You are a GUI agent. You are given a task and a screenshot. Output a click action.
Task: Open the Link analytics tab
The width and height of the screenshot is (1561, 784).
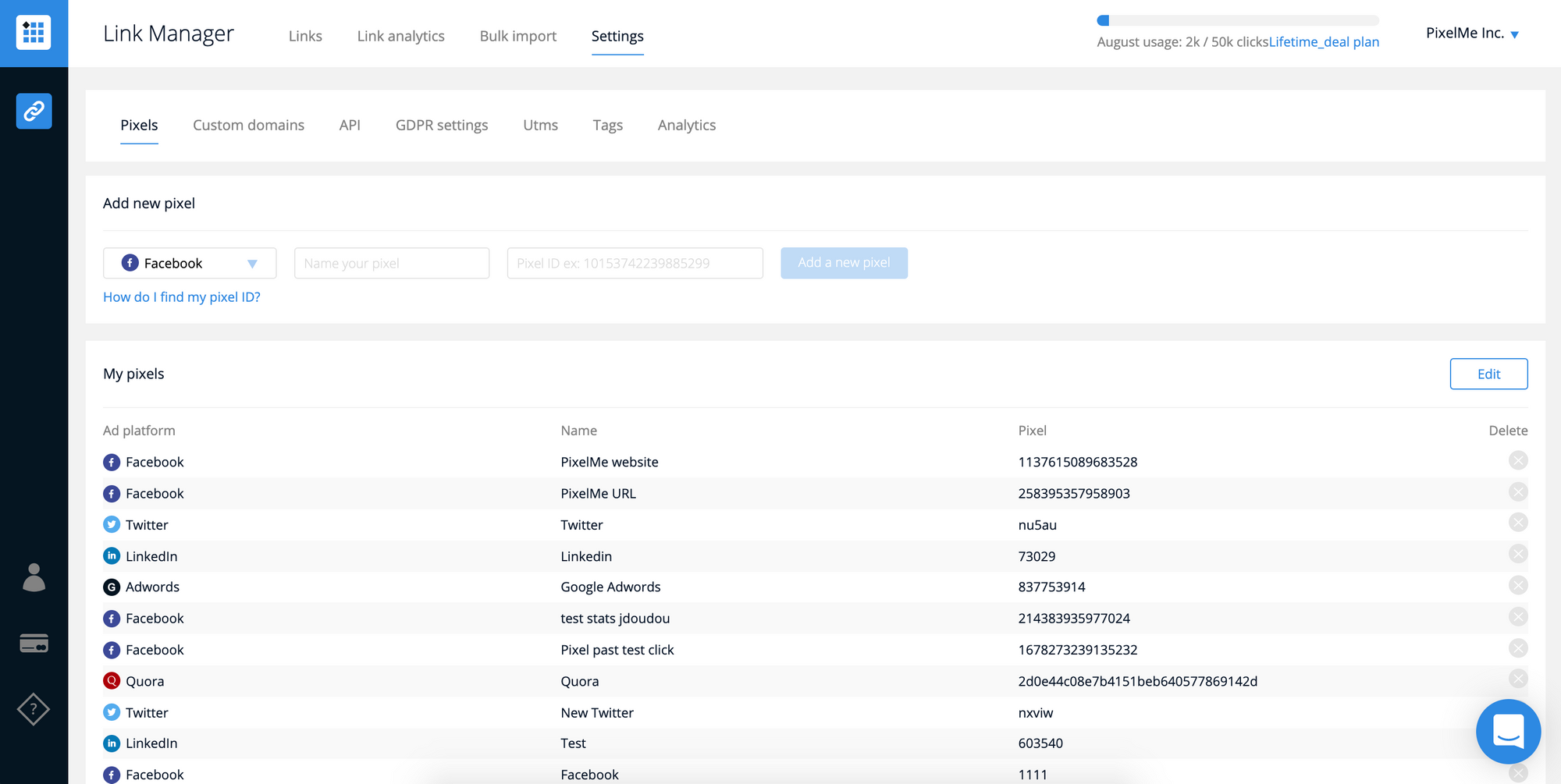tap(401, 36)
